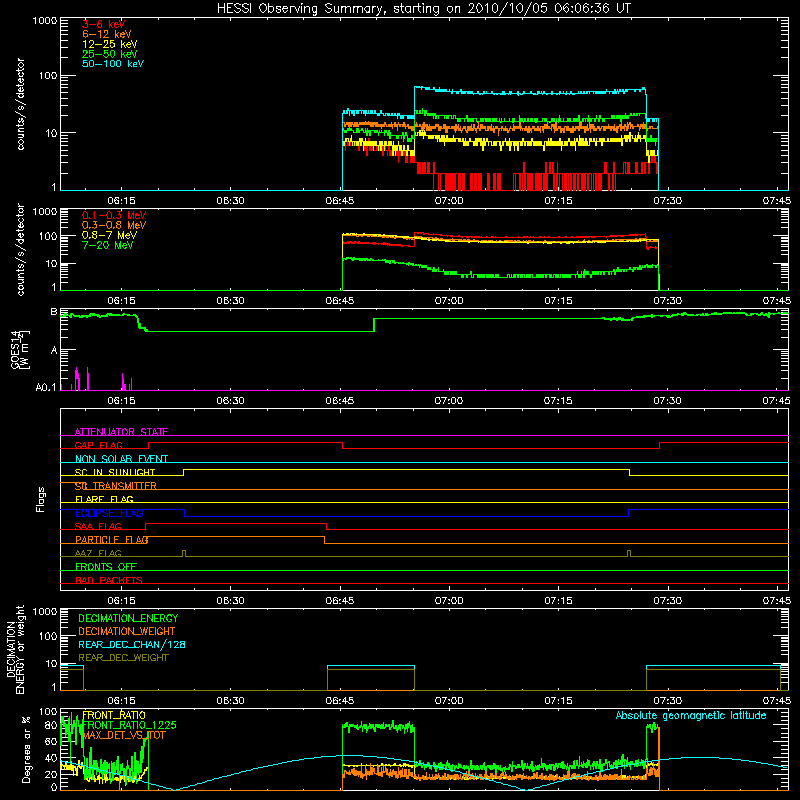Click the FRONT_RATIO legend entry
The width and height of the screenshot is (800, 800).
(114, 715)
